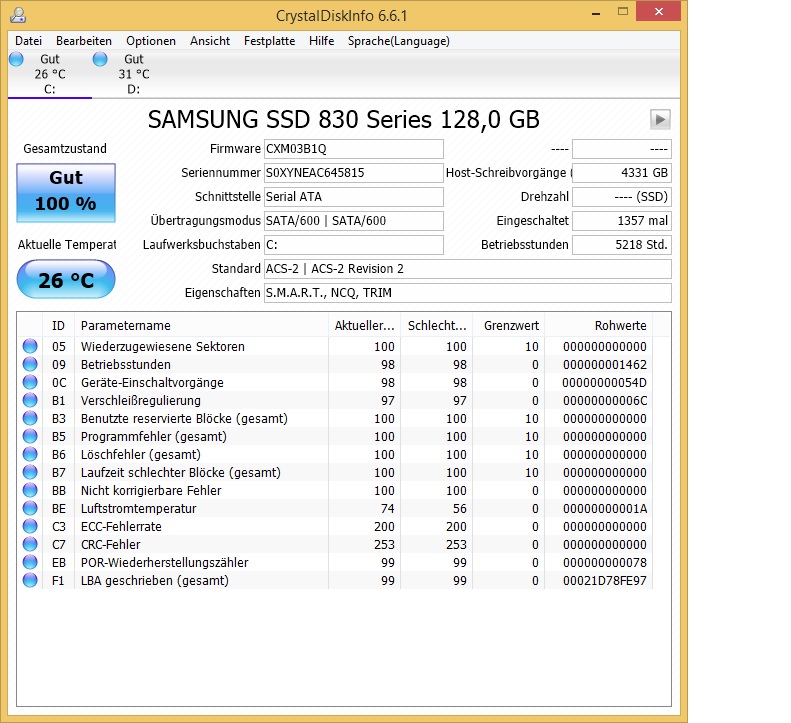The image size is (791, 723).
Task: Open the Datei menu
Action: [x=28, y=41]
